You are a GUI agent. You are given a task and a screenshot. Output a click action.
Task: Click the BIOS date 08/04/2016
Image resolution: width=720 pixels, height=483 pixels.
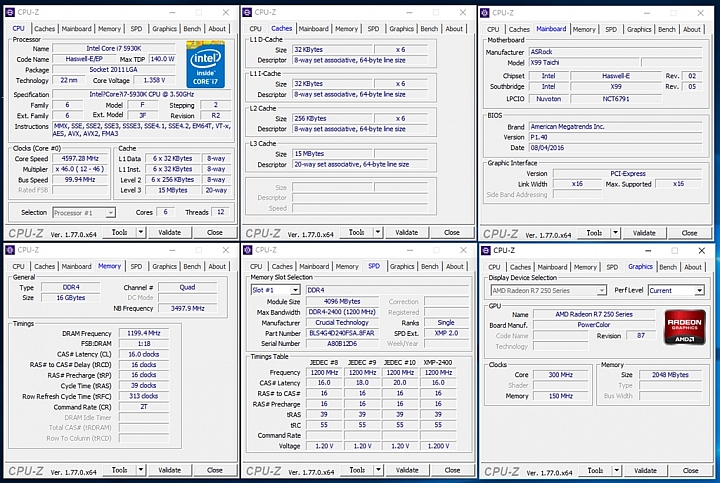click(x=615, y=148)
